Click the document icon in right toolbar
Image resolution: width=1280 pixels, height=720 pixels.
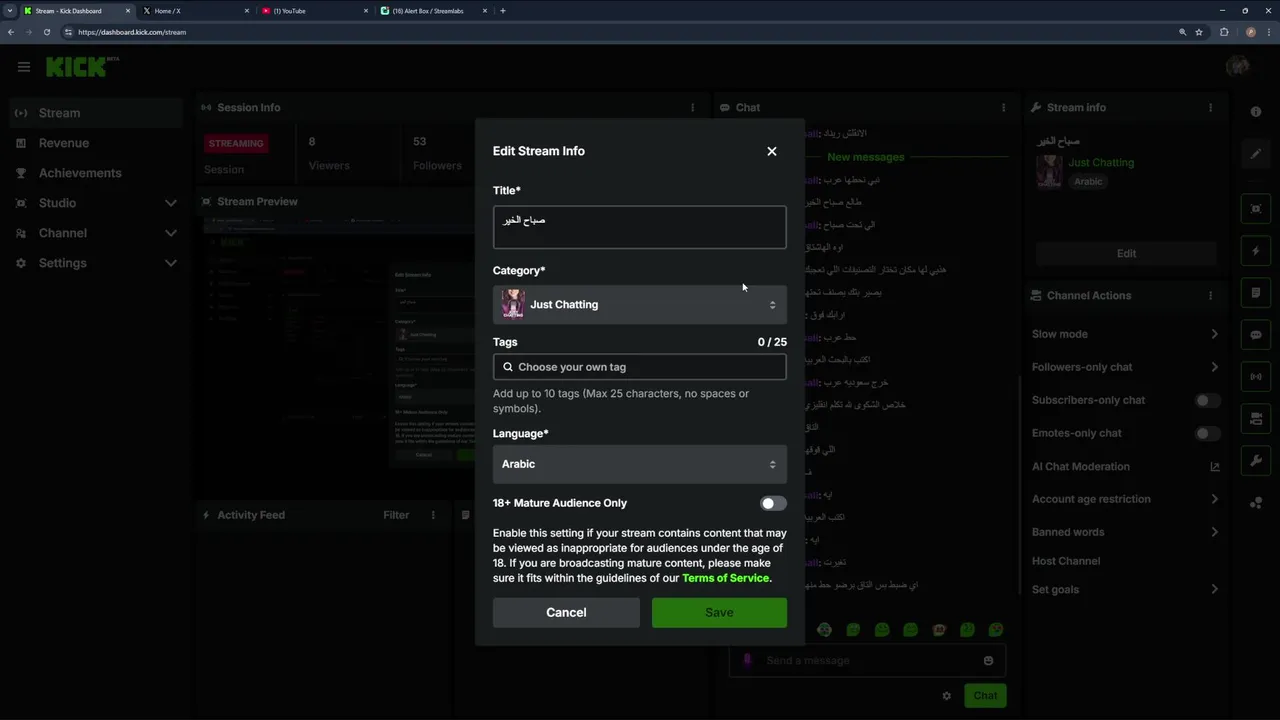tap(1256, 293)
